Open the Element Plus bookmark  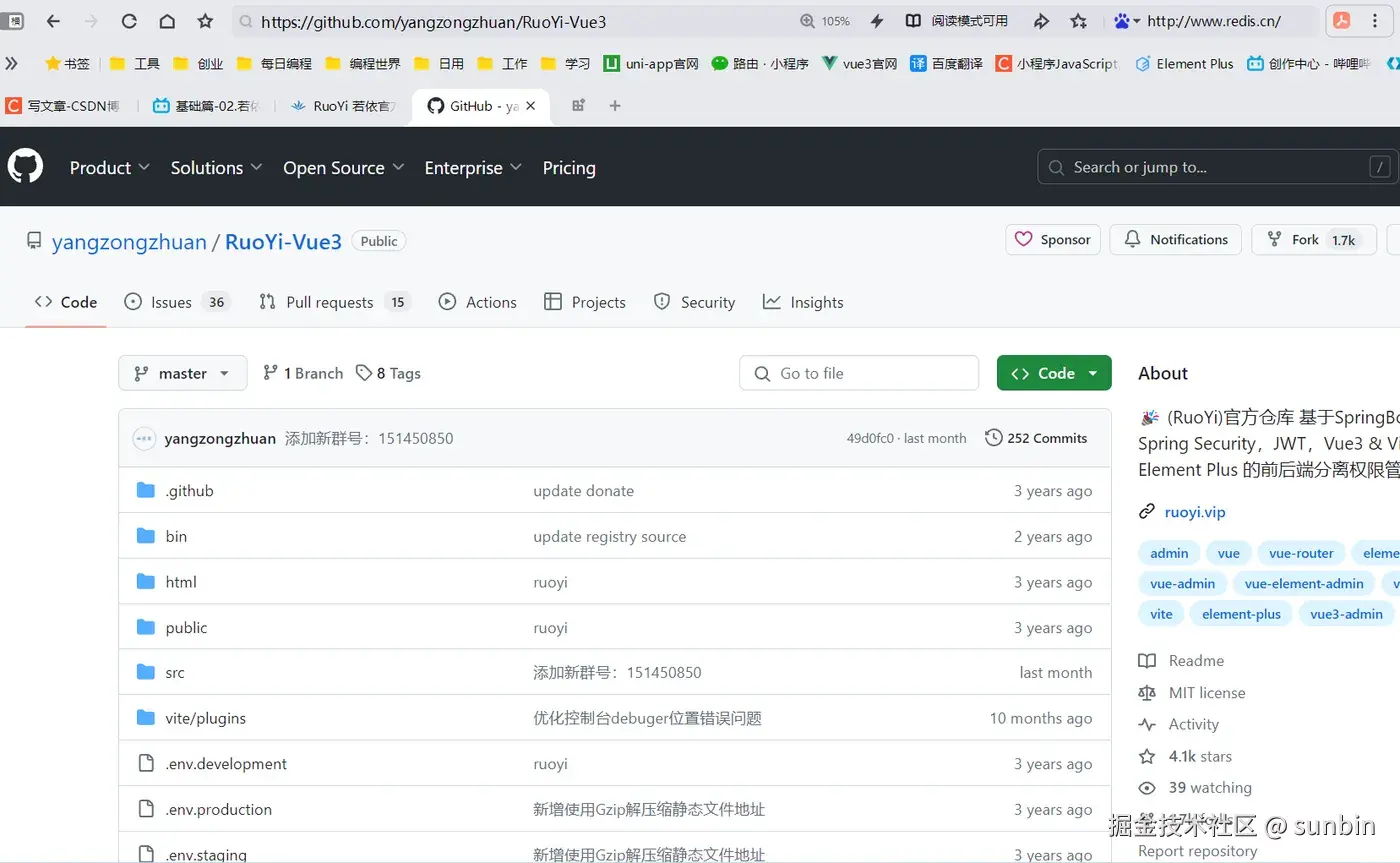[1185, 63]
